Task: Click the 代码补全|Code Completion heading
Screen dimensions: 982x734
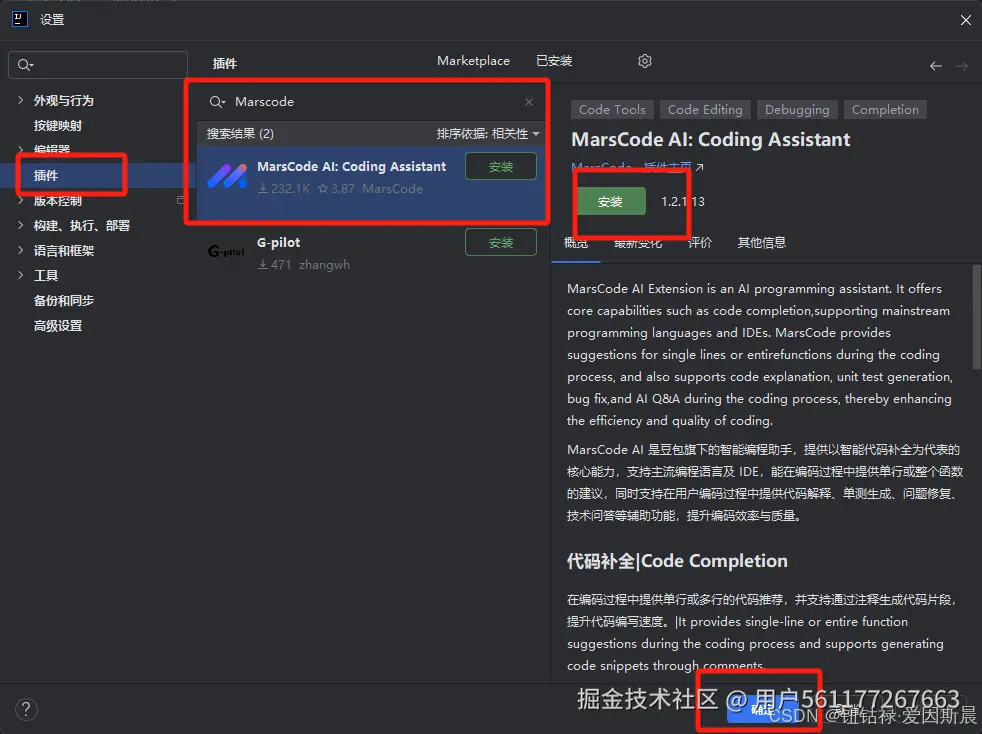Action: click(x=677, y=561)
